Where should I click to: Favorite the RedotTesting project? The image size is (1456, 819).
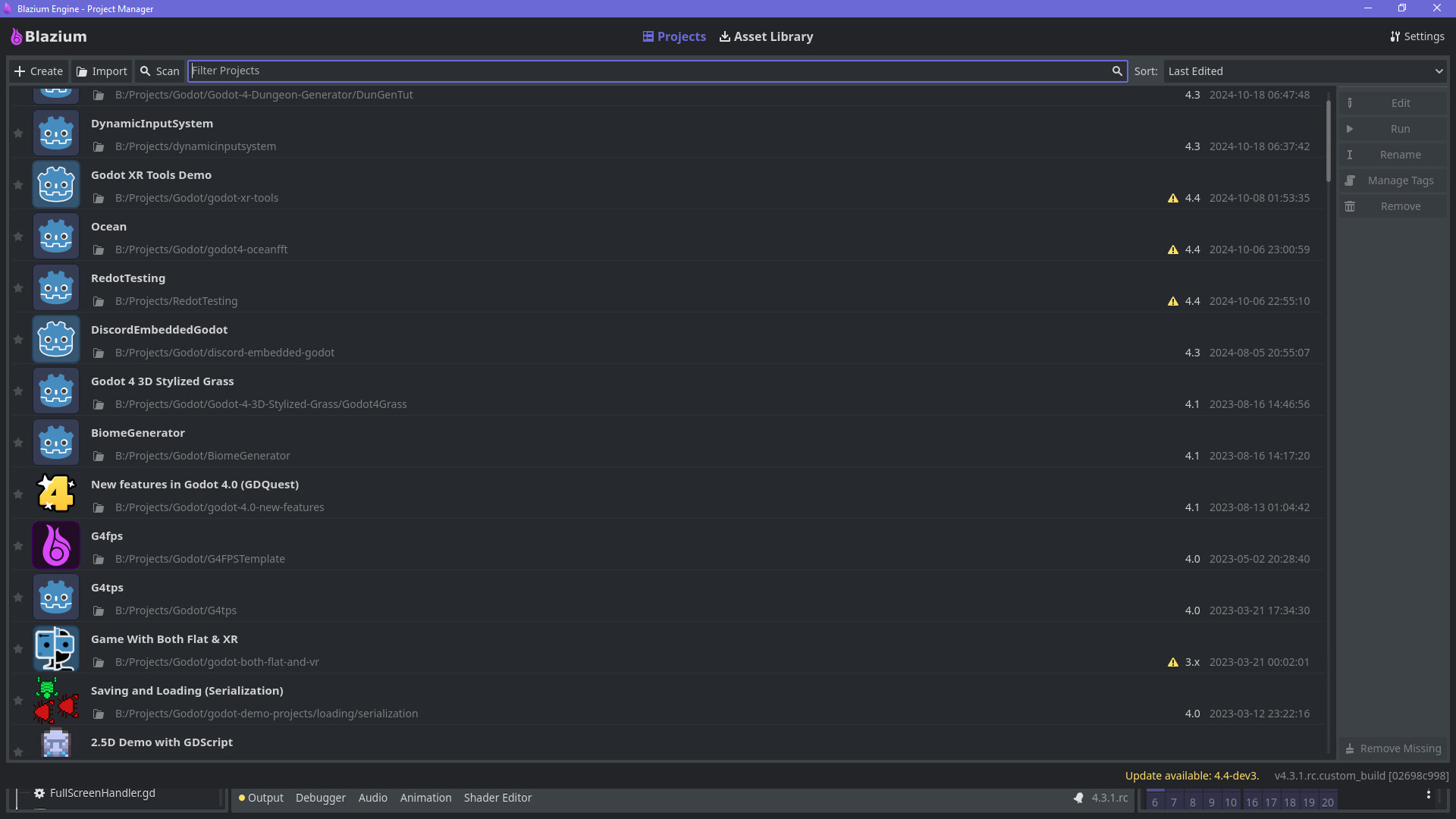17,287
